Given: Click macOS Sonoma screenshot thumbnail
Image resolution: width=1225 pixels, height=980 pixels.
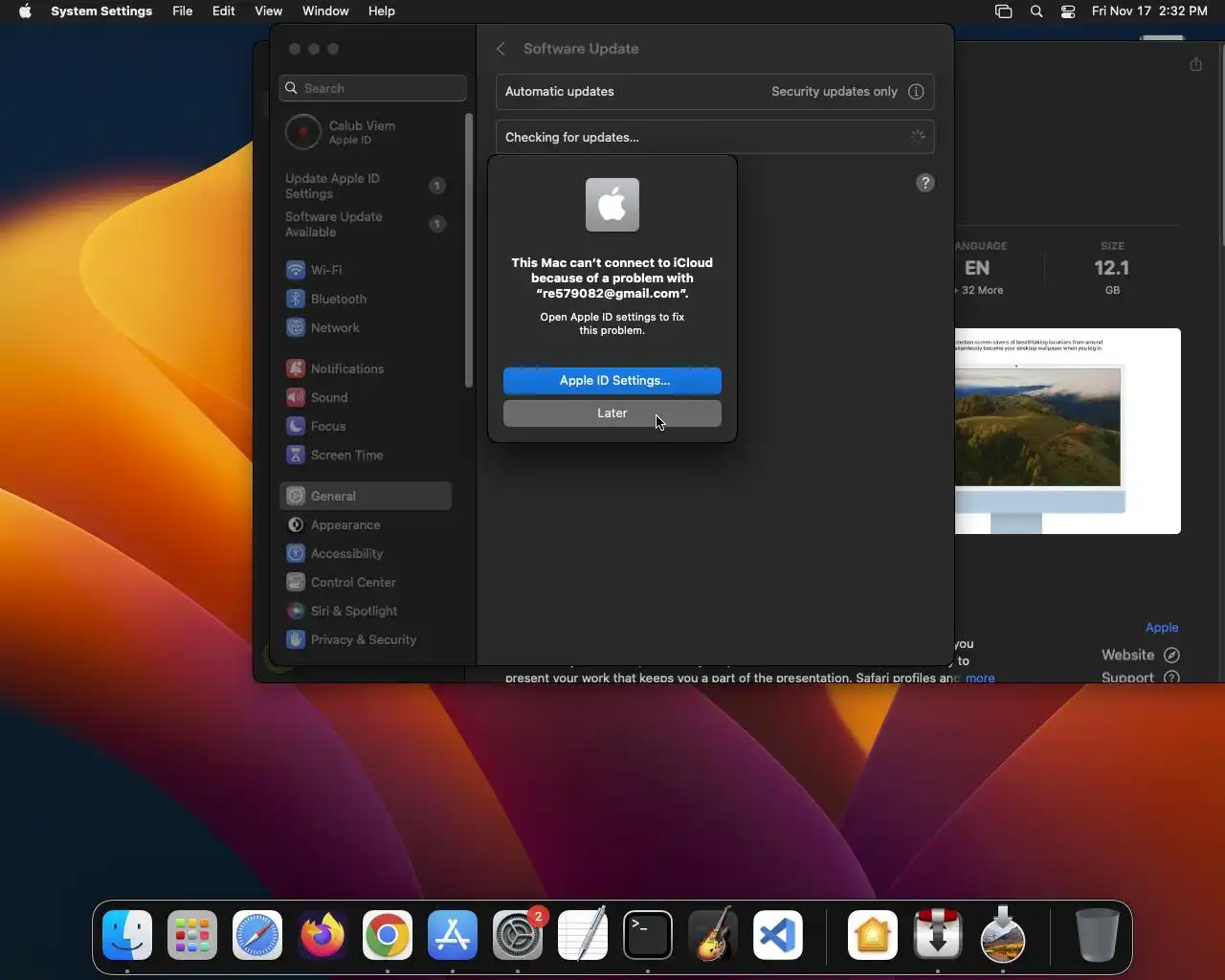Looking at the screenshot, I should click(1068, 432).
